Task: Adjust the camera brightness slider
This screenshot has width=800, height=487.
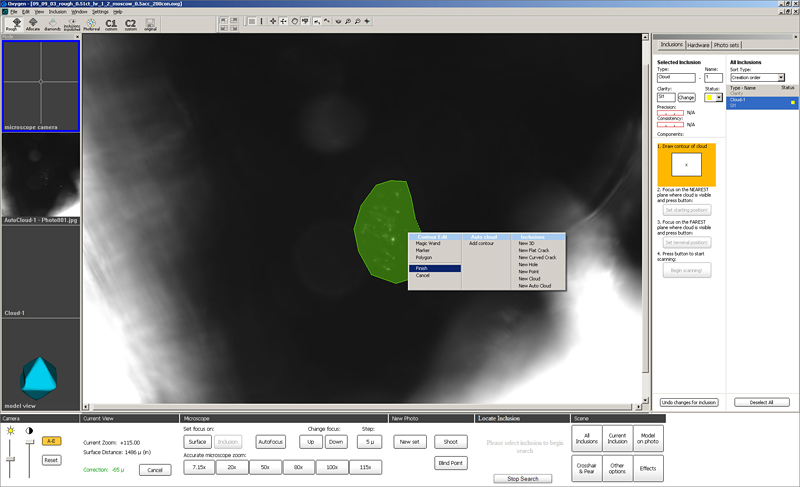Action: [11, 460]
